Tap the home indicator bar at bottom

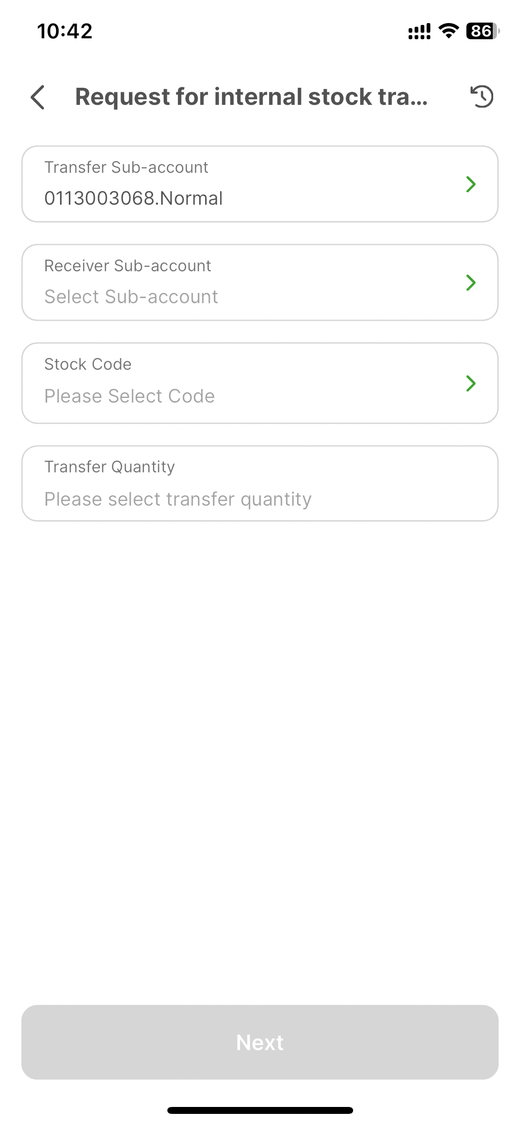[x=260, y=1110]
